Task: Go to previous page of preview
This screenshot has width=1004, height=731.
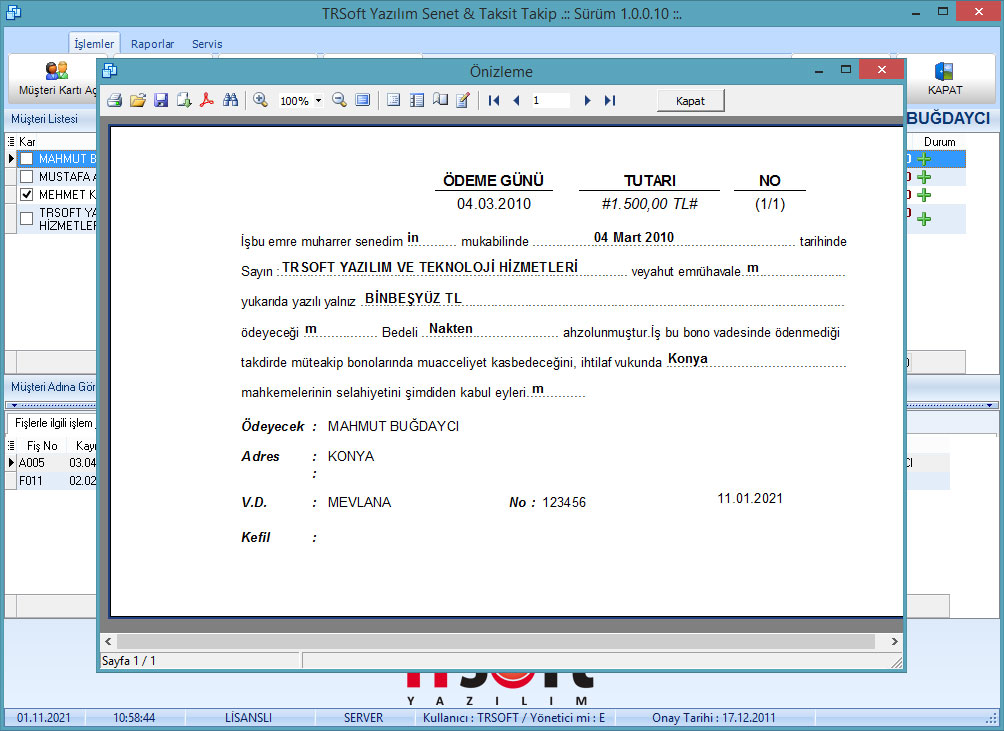Action: 517,100
